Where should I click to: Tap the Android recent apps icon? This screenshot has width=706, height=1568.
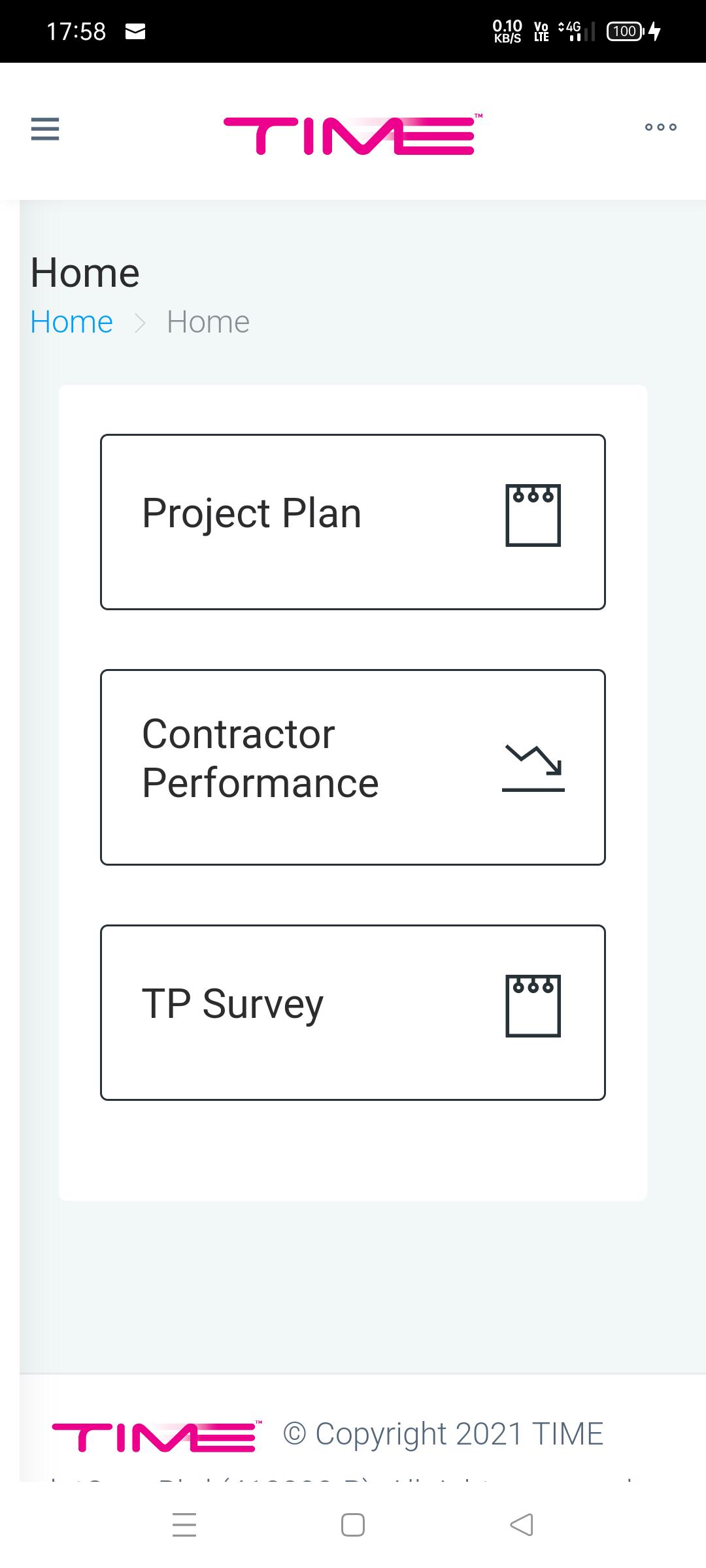(x=184, y=1525)
